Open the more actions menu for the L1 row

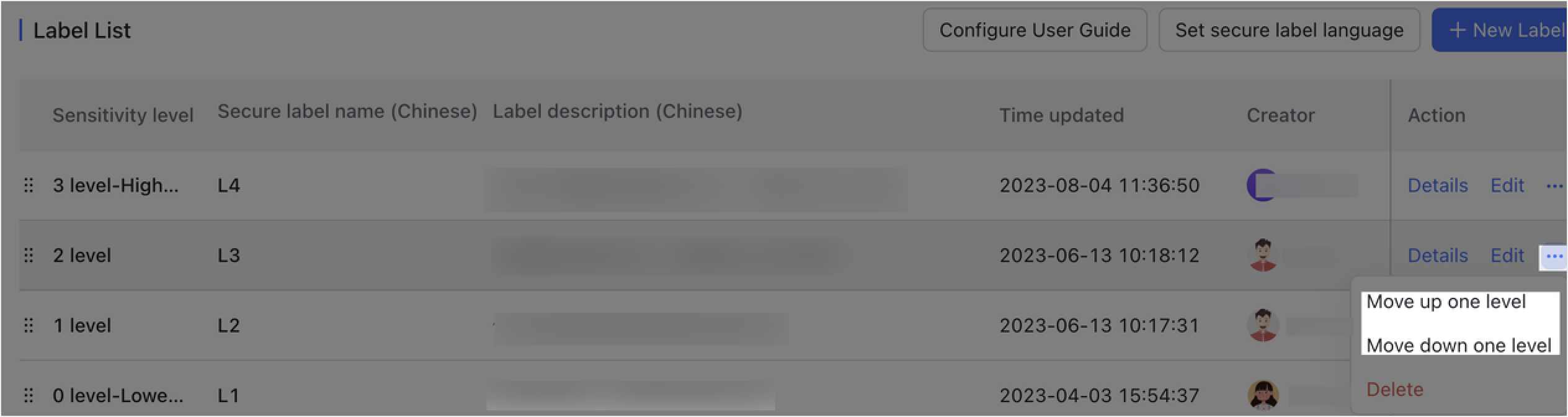pyautogui.click(x=1555, y=395)
